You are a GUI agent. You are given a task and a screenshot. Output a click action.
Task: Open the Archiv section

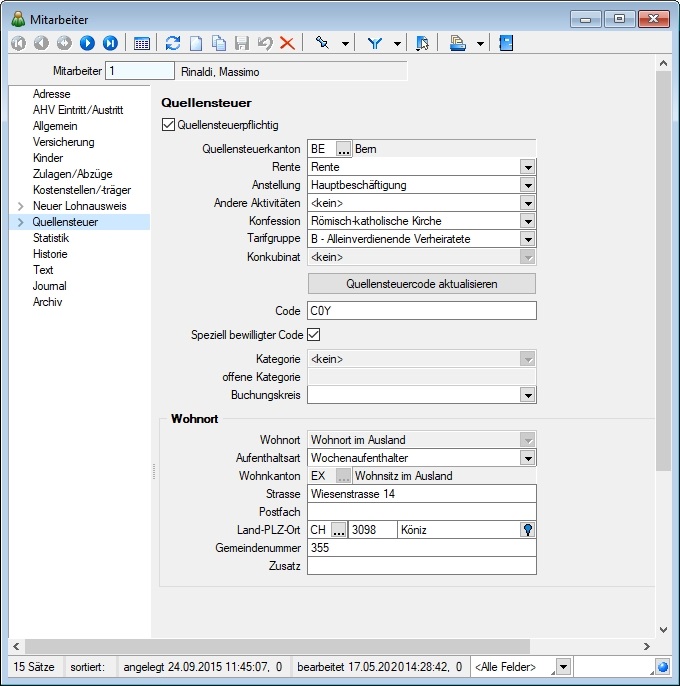tap(47, 302)
